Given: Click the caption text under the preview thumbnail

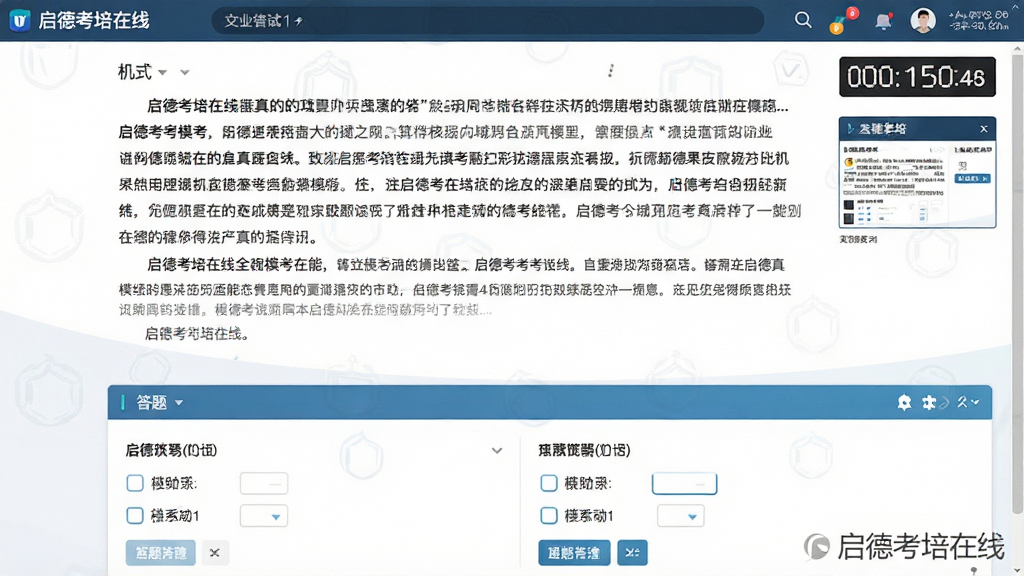Looking at the screenshot, I should [x=858, y=239].
